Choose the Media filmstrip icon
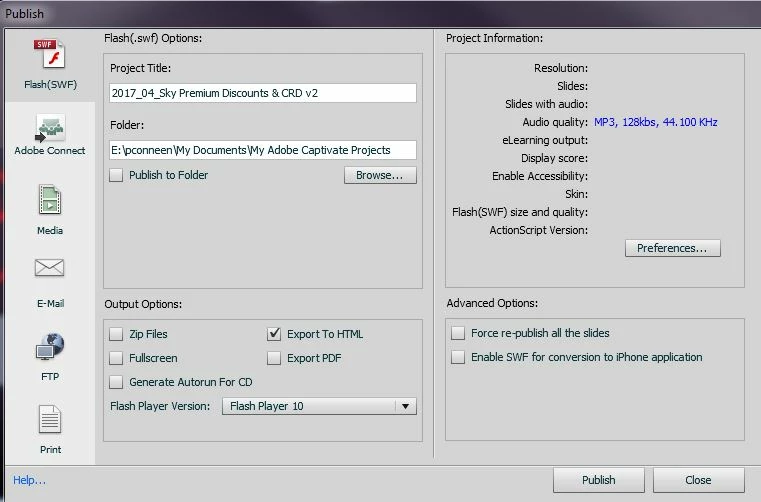761x502 pixels. pos(50,200)
